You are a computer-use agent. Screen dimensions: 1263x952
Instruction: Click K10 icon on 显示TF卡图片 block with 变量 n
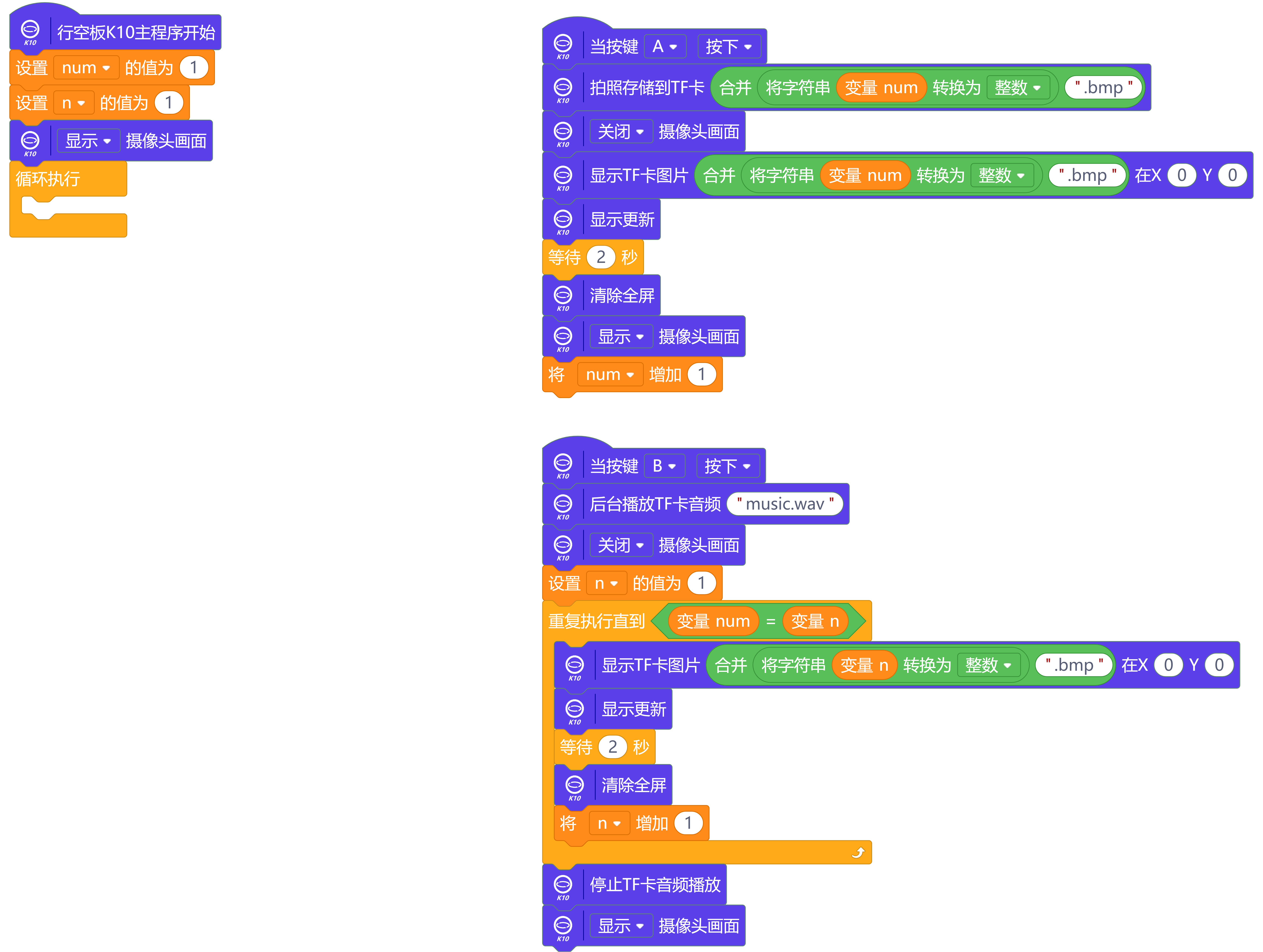point(574,668)
